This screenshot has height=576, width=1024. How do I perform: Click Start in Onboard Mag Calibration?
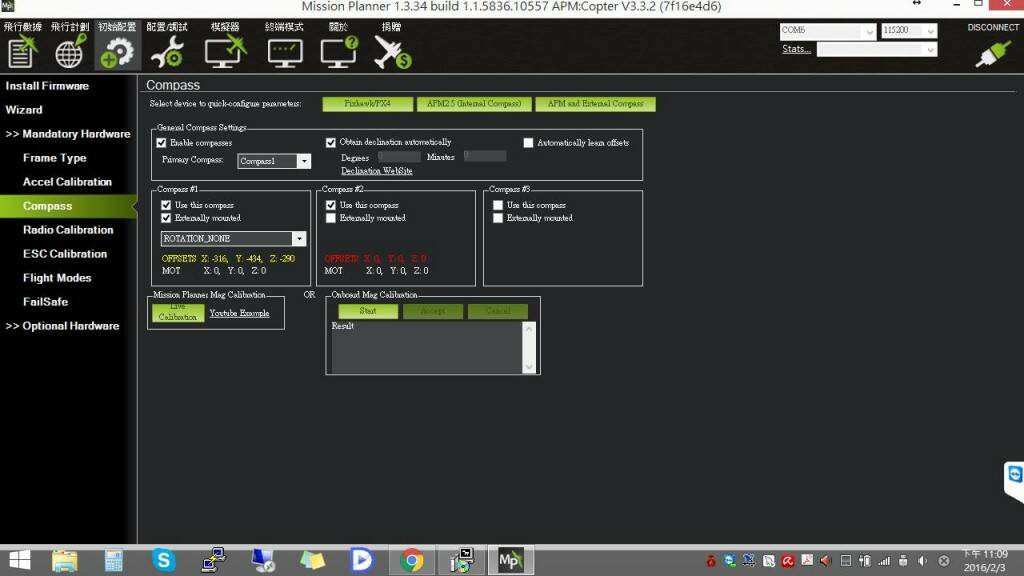pyautogui.click(x=368, y=311)
